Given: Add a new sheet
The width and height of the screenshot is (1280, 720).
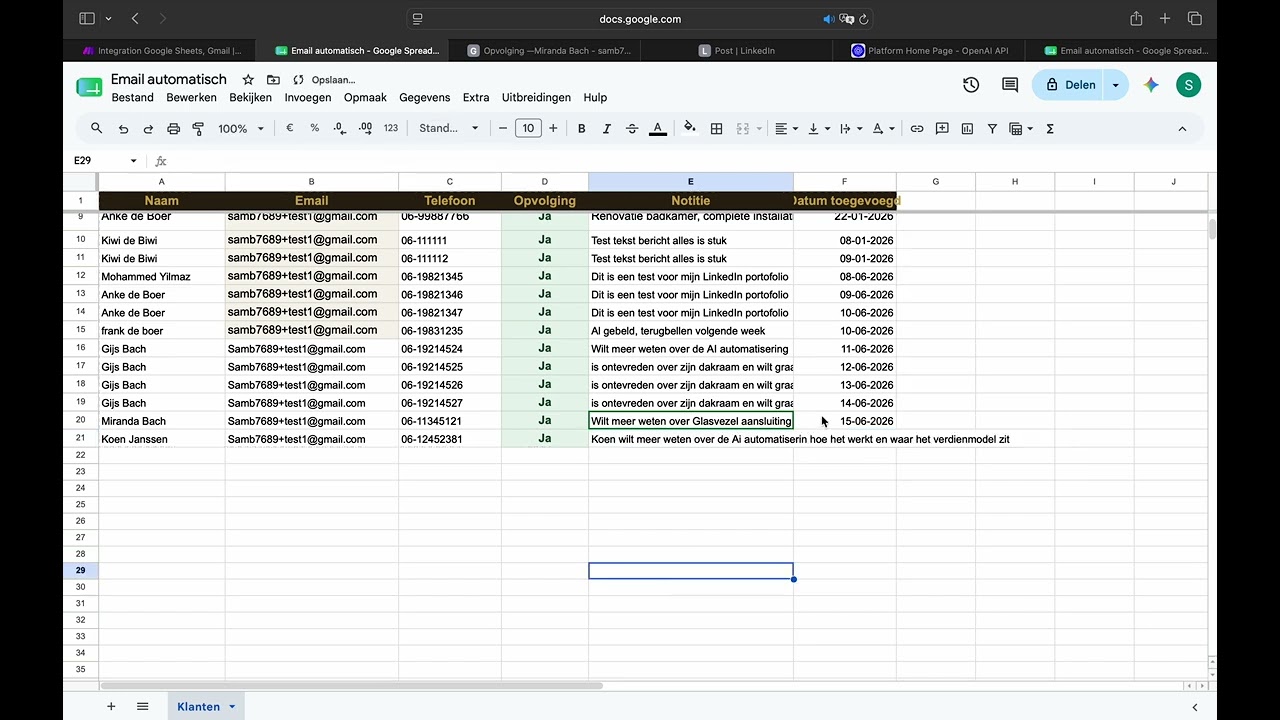Looking at the screenshot, I should coord(111,706).
